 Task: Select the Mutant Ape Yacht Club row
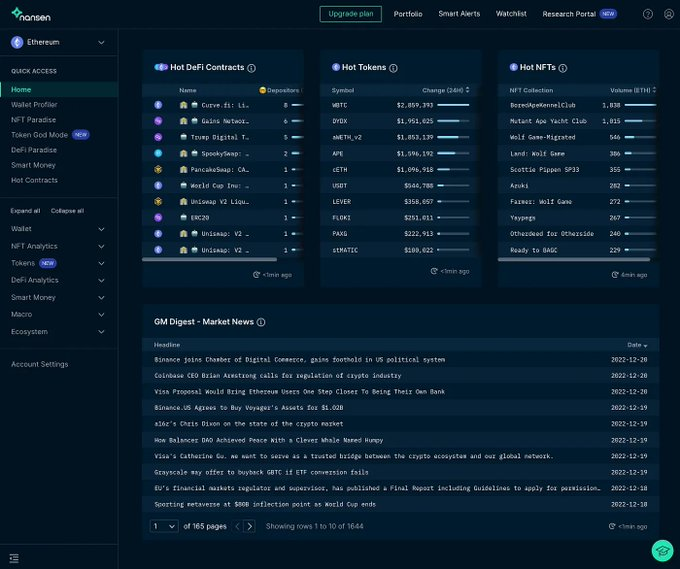[x=579, y=121]
